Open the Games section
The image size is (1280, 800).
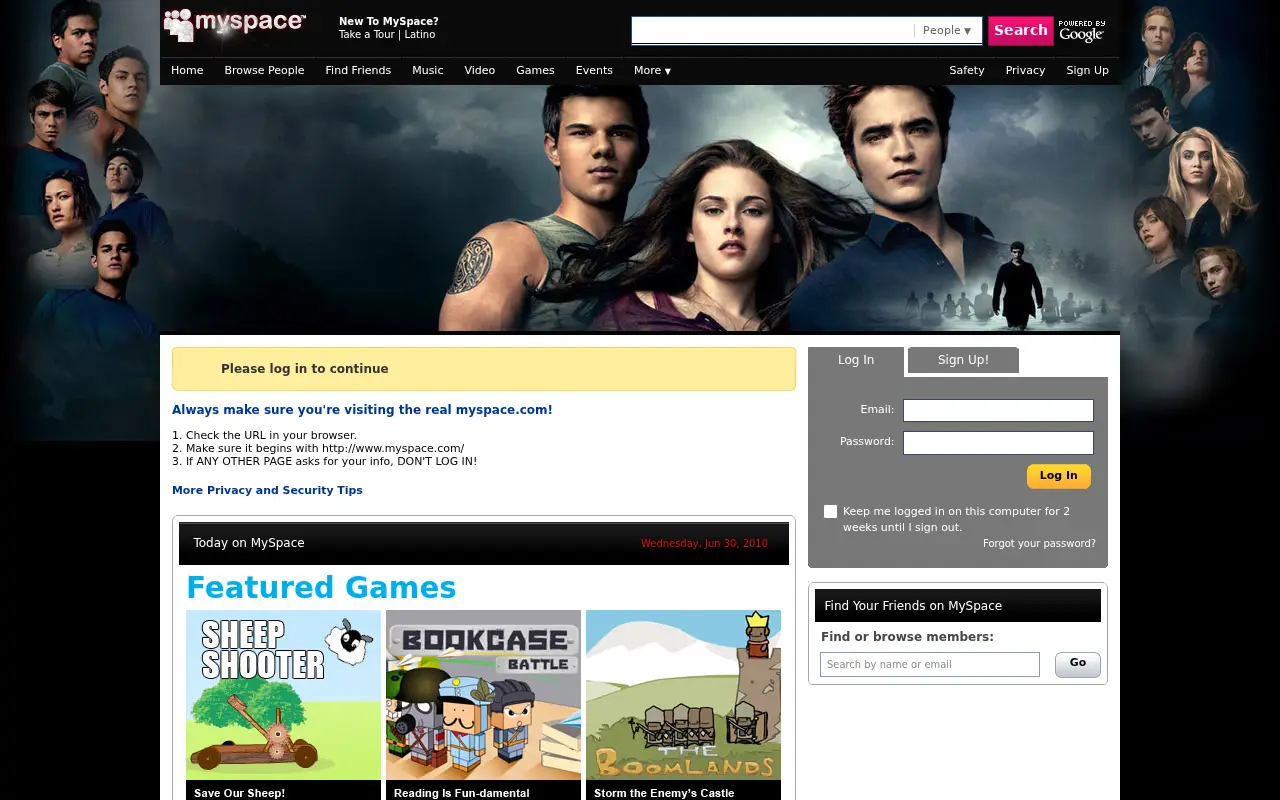(535, 71)
